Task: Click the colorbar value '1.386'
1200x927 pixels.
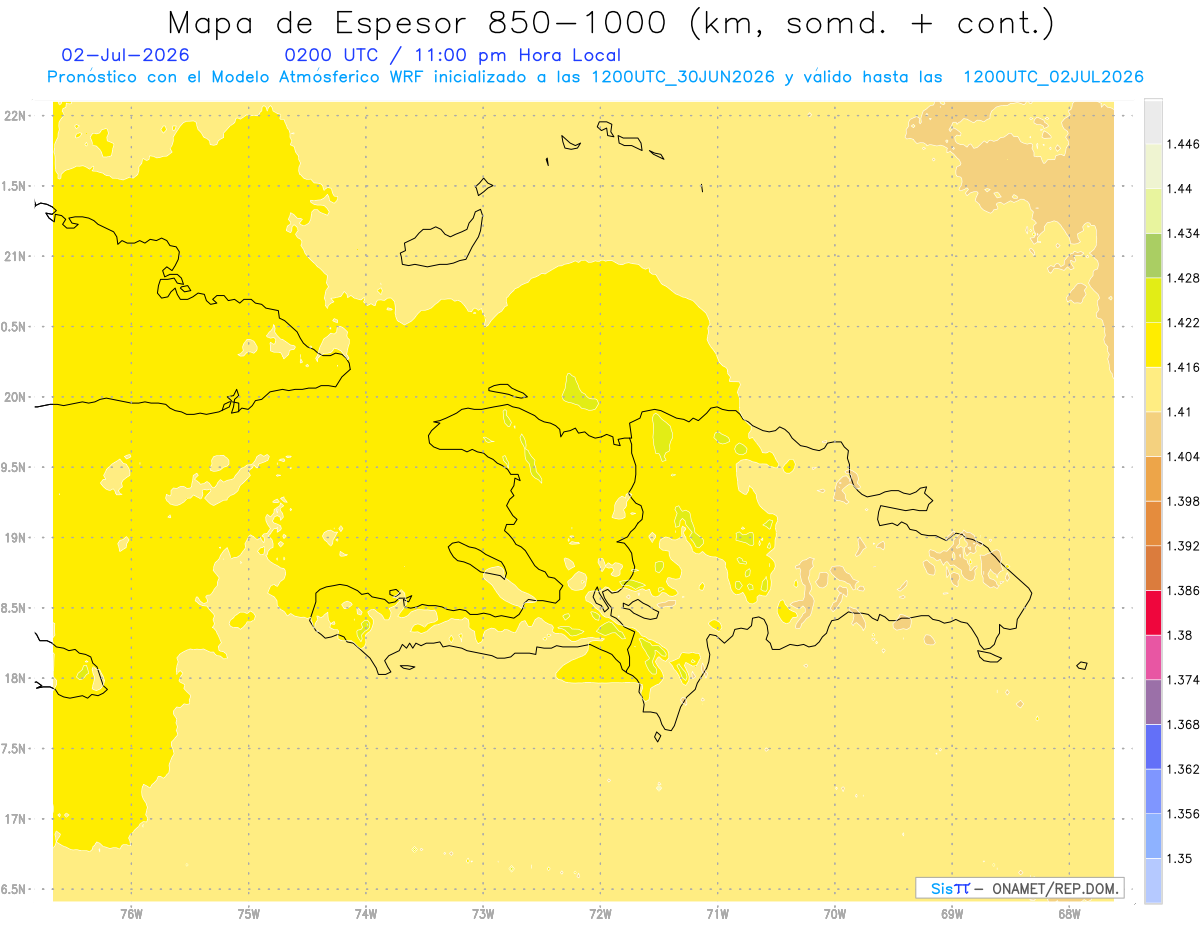Action: (1183, 591)
